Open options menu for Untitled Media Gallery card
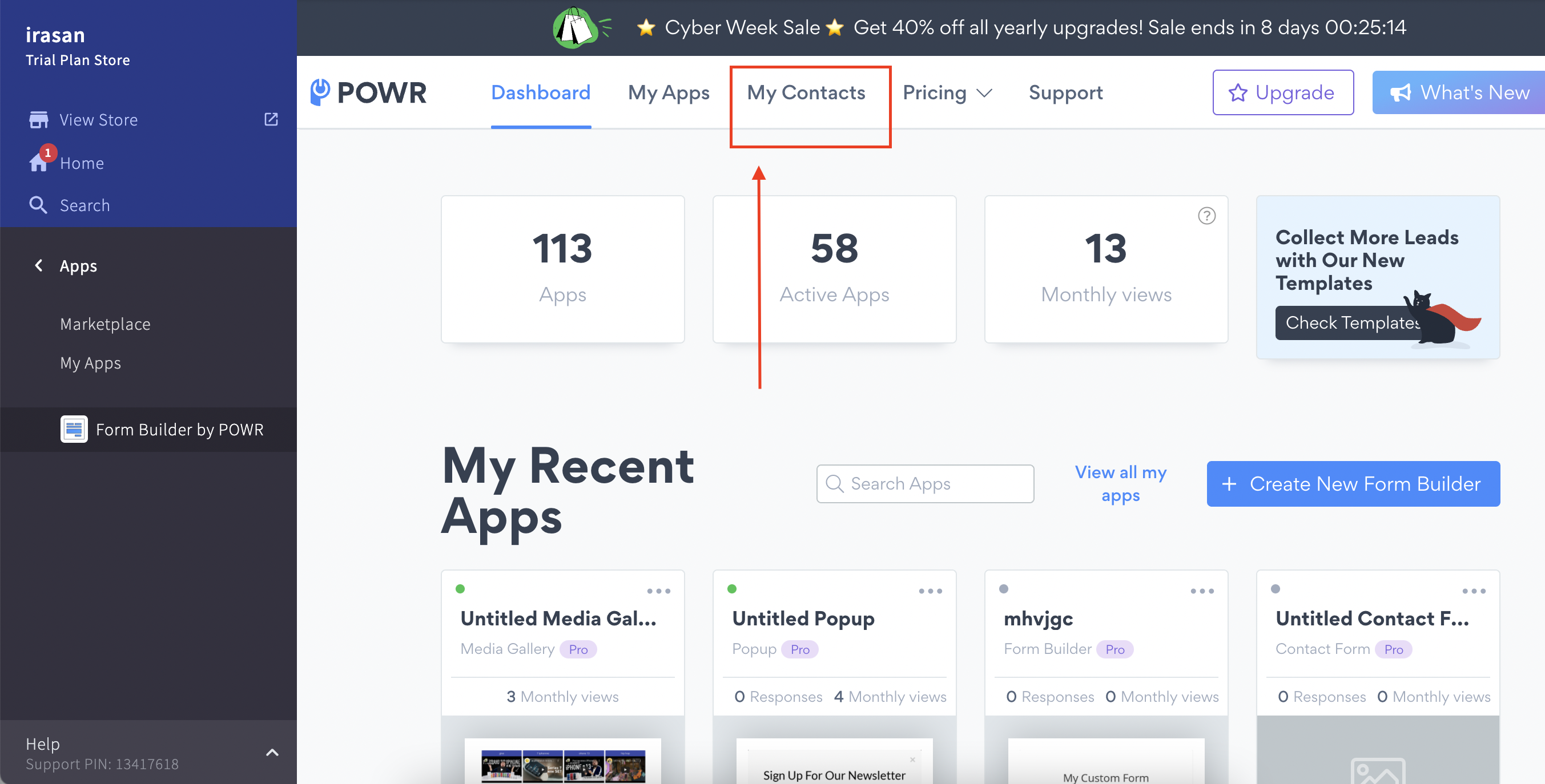The width and height of the screenshot is (1545, 784). click(658, 591)
